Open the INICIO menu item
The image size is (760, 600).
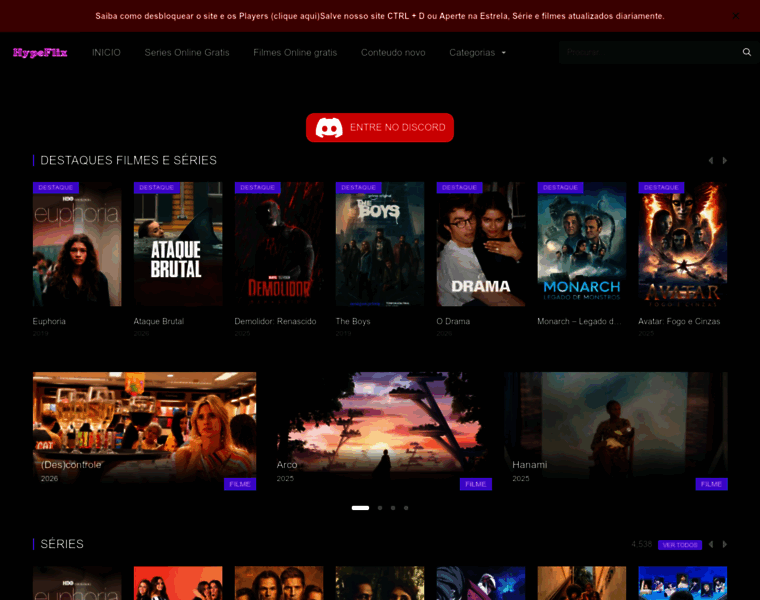coord(106,52)
